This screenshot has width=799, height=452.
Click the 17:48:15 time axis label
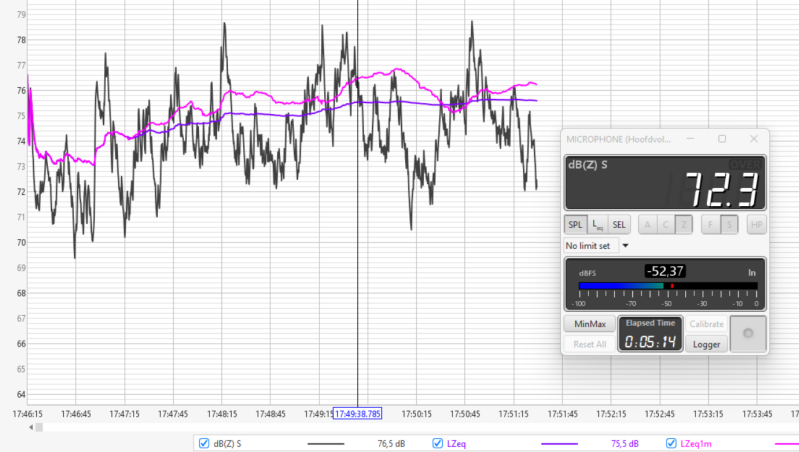coord(222,414)
